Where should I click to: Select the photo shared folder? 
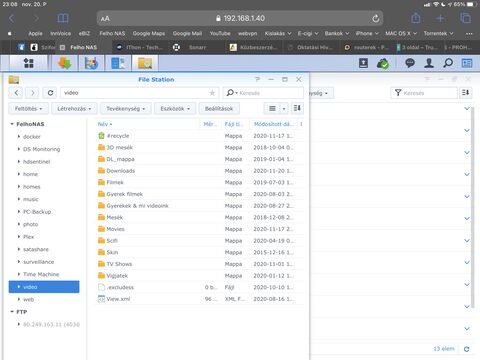tap(31, 224)
